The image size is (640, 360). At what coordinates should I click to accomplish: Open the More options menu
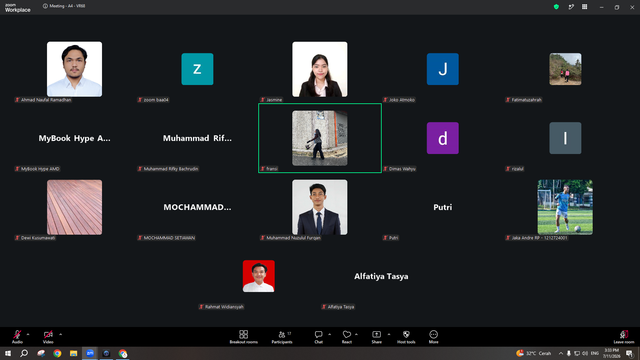click(x=433, y=337)
